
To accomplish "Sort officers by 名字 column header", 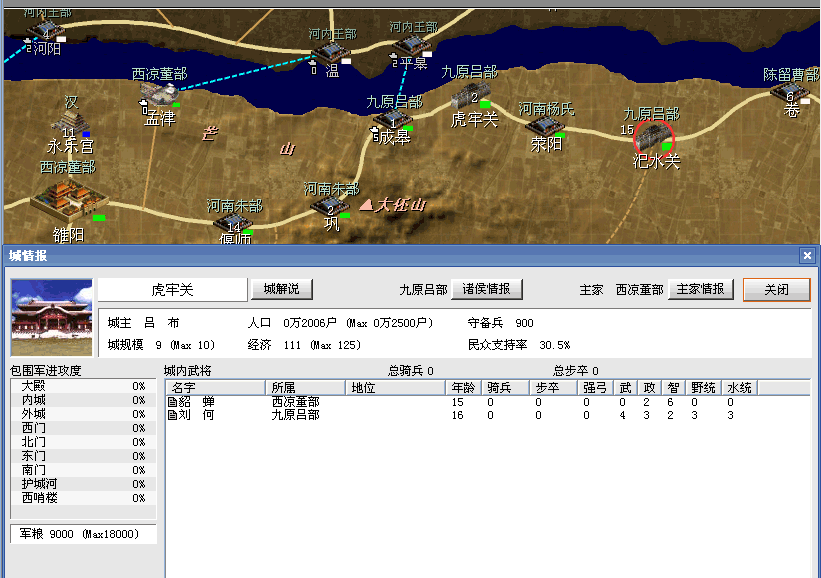I will coord(215,387).
